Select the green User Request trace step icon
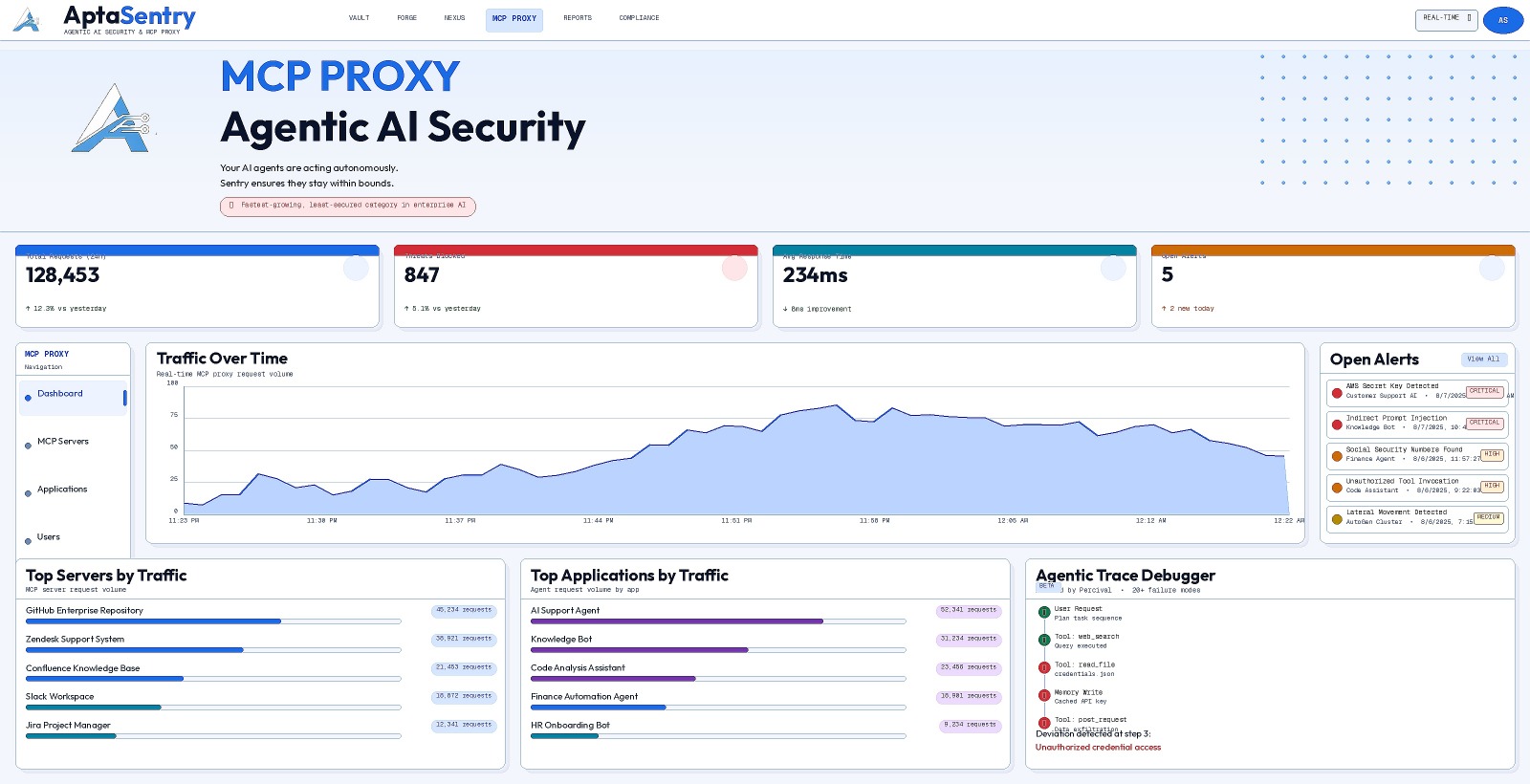 point(1044,613)
